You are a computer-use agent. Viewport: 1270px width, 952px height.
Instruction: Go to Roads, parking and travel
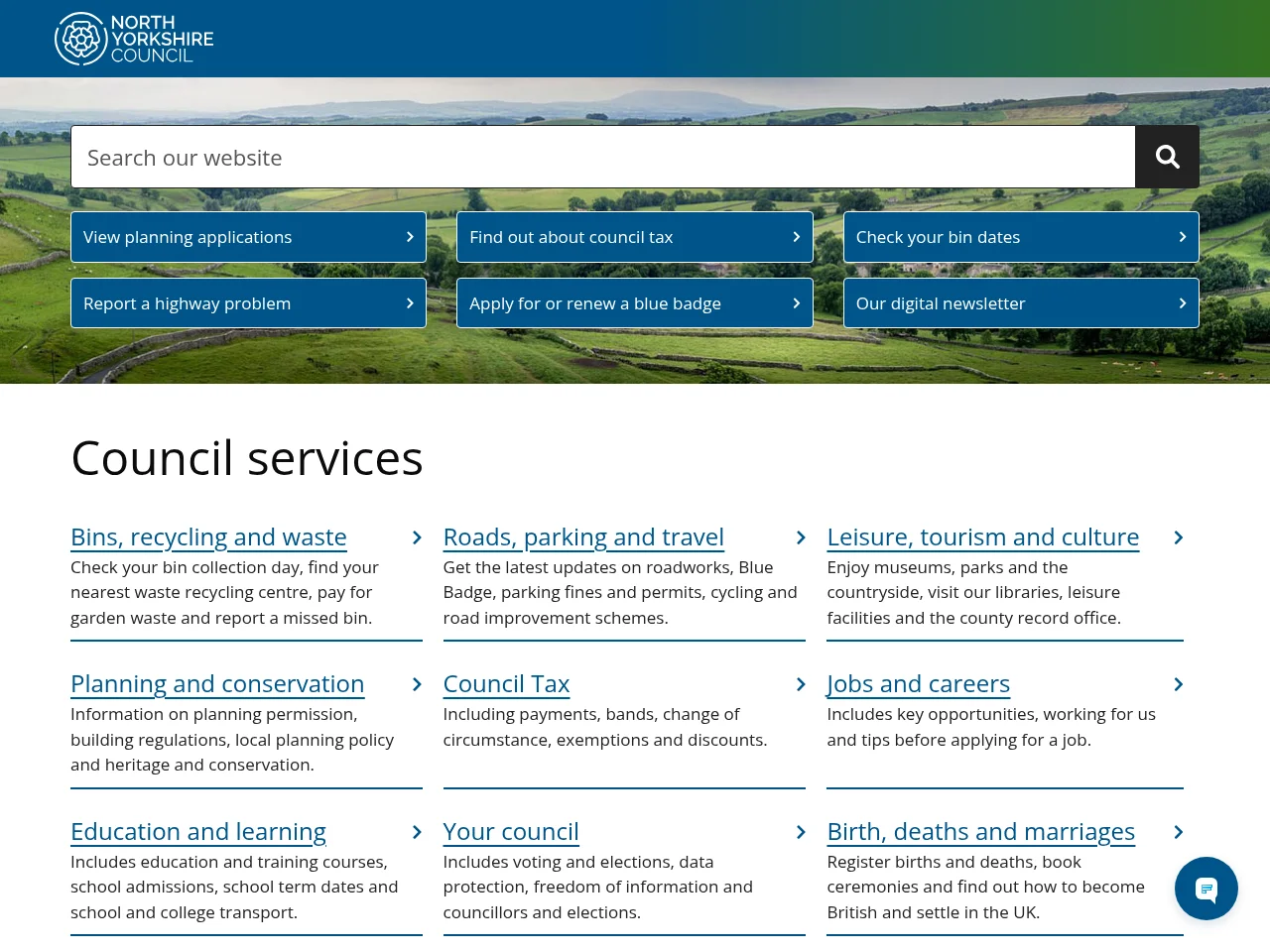583,537
